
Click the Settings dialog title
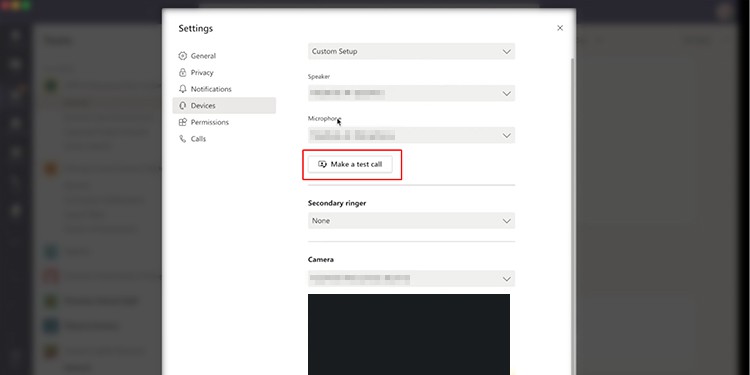(196, 29)
